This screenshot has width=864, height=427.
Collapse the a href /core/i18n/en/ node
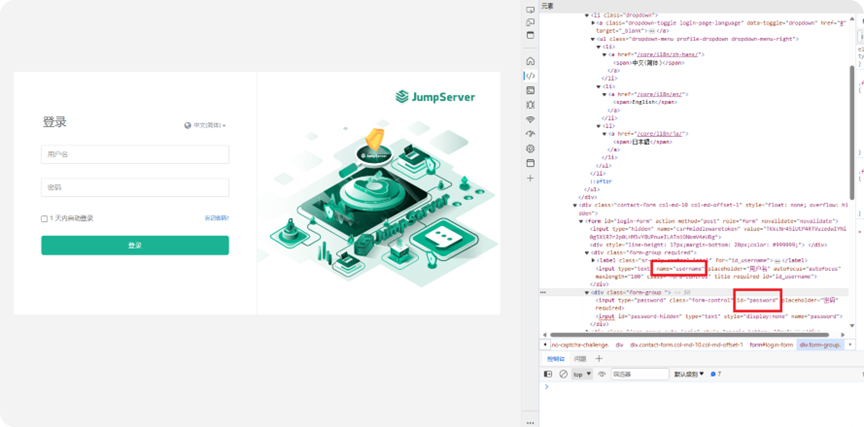coord(604,95)
